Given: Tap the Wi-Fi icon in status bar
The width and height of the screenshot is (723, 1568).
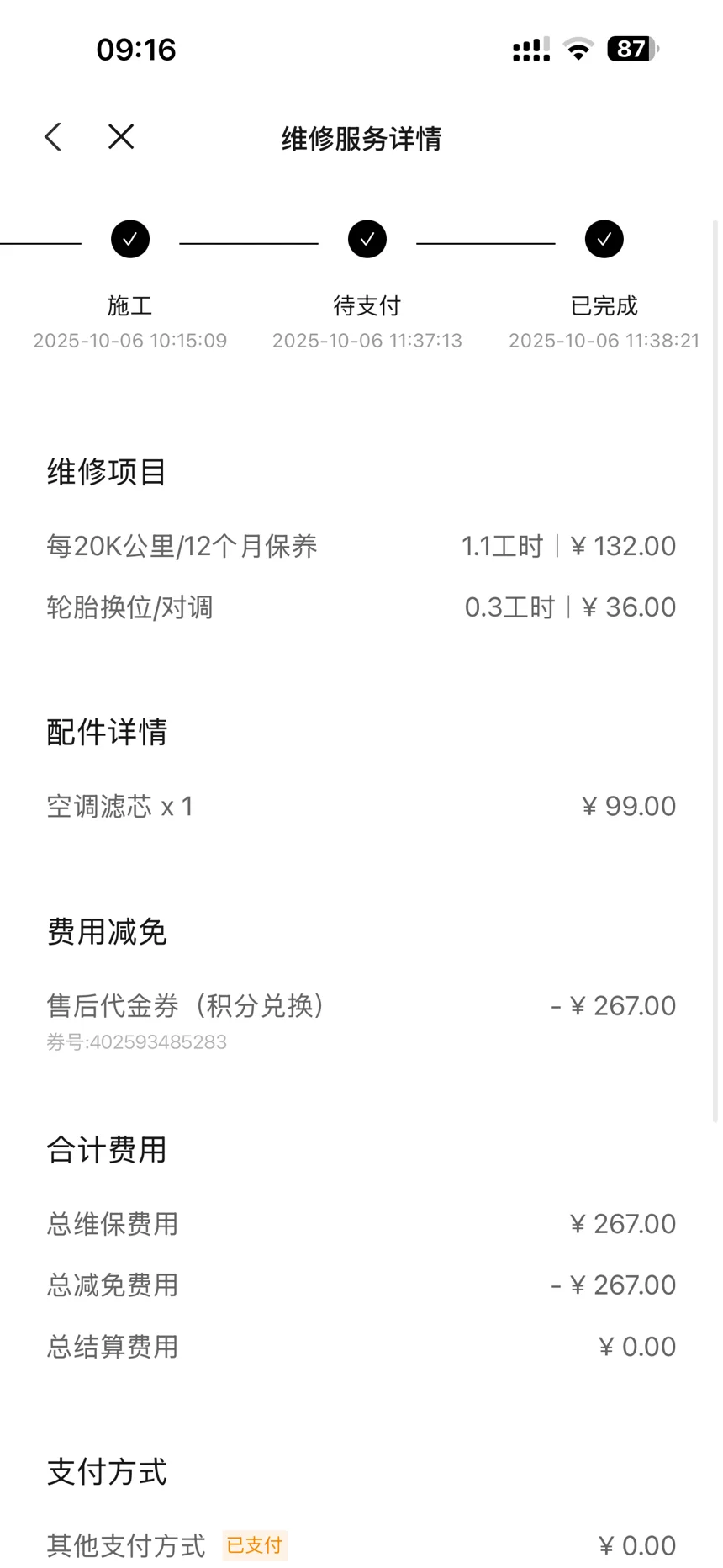Looking at the screenshot, I should tap(578, 50).
